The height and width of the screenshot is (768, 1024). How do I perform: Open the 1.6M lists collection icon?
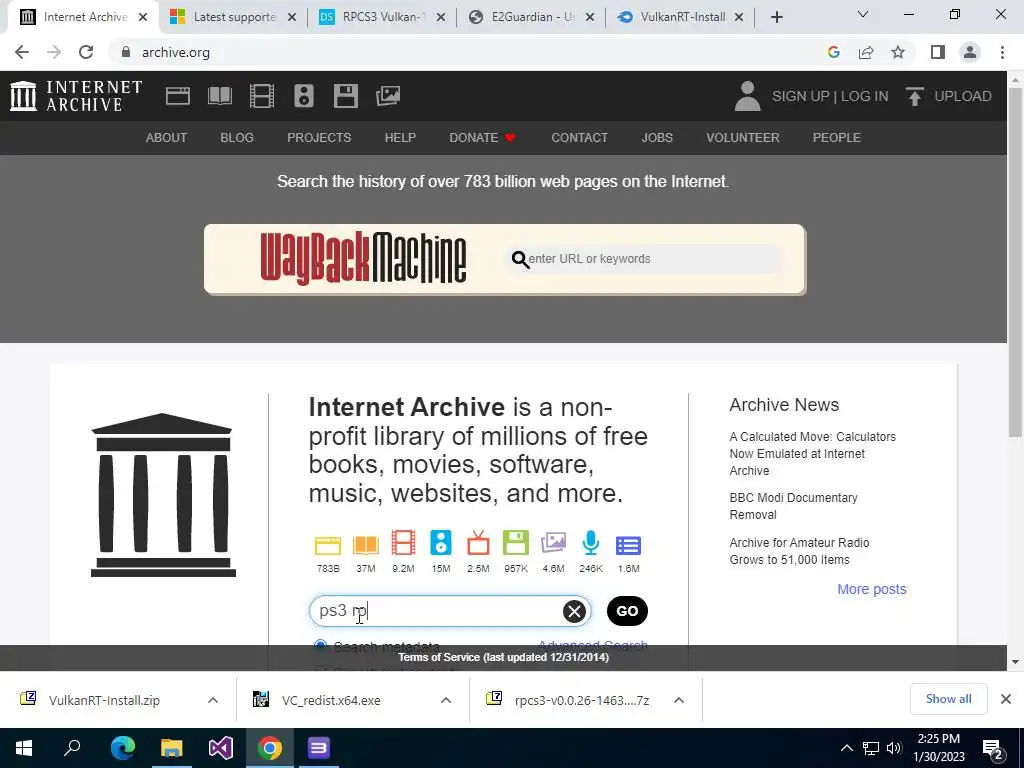pos(628,545)
